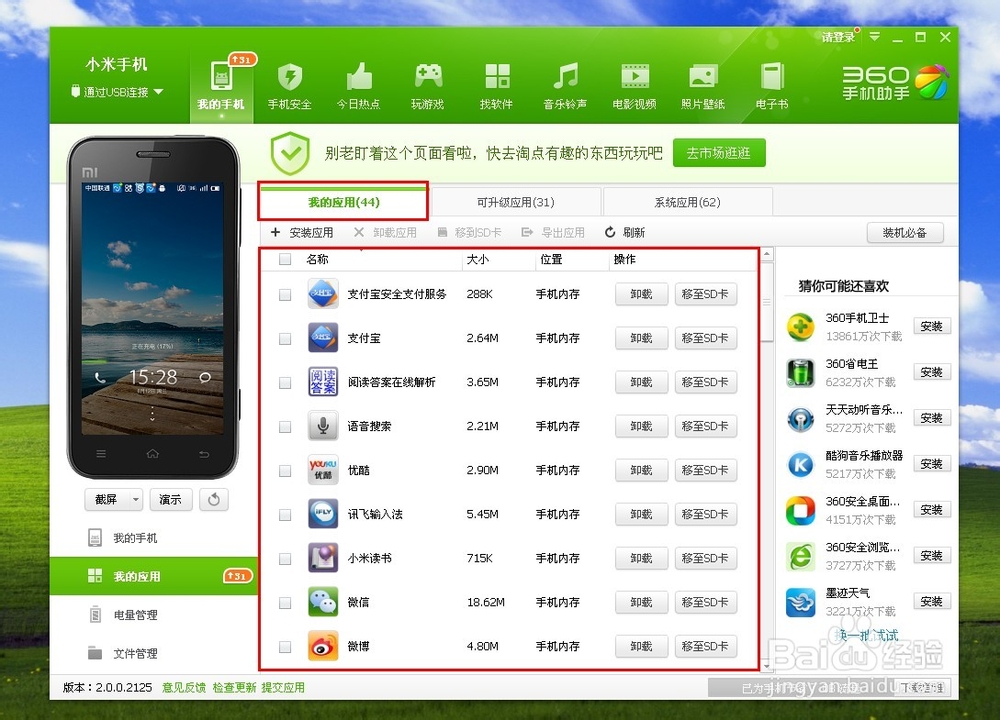Viewport: 1000px width, 720px height.
Task: Click the 小米读书 app icon
Action: click(323, 558)
